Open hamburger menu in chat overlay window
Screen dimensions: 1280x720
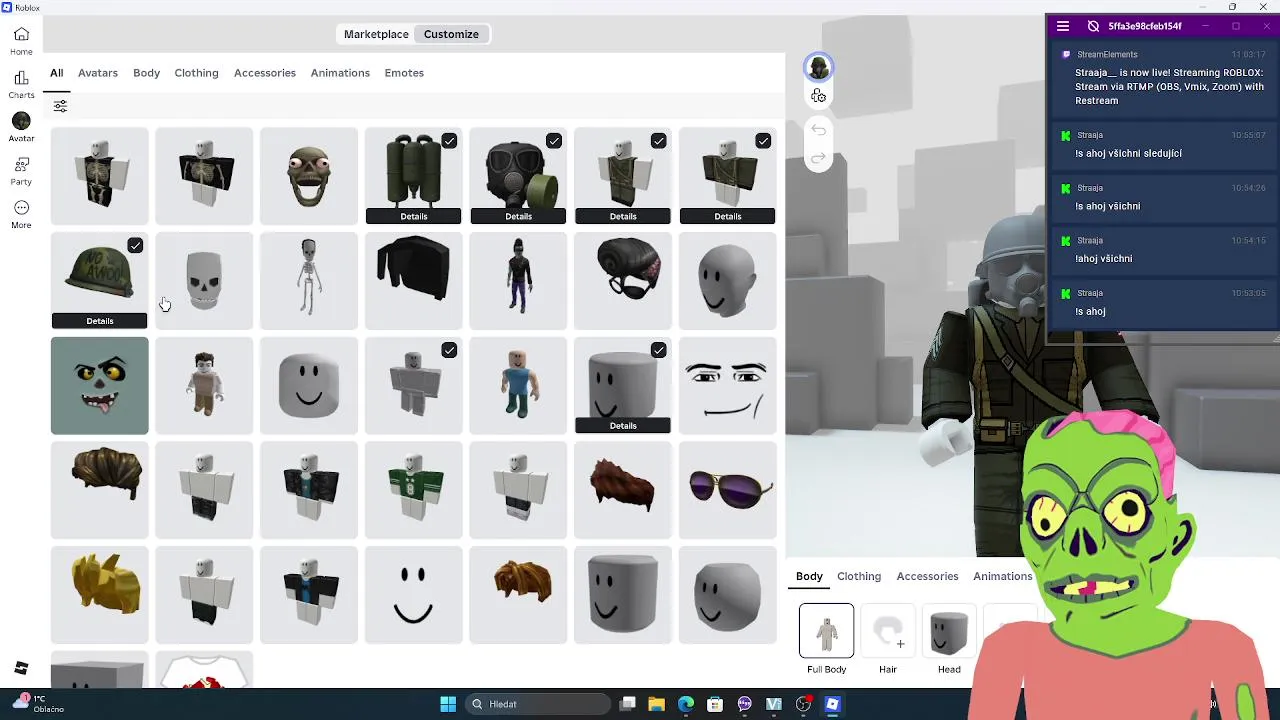coord(1063,26)
